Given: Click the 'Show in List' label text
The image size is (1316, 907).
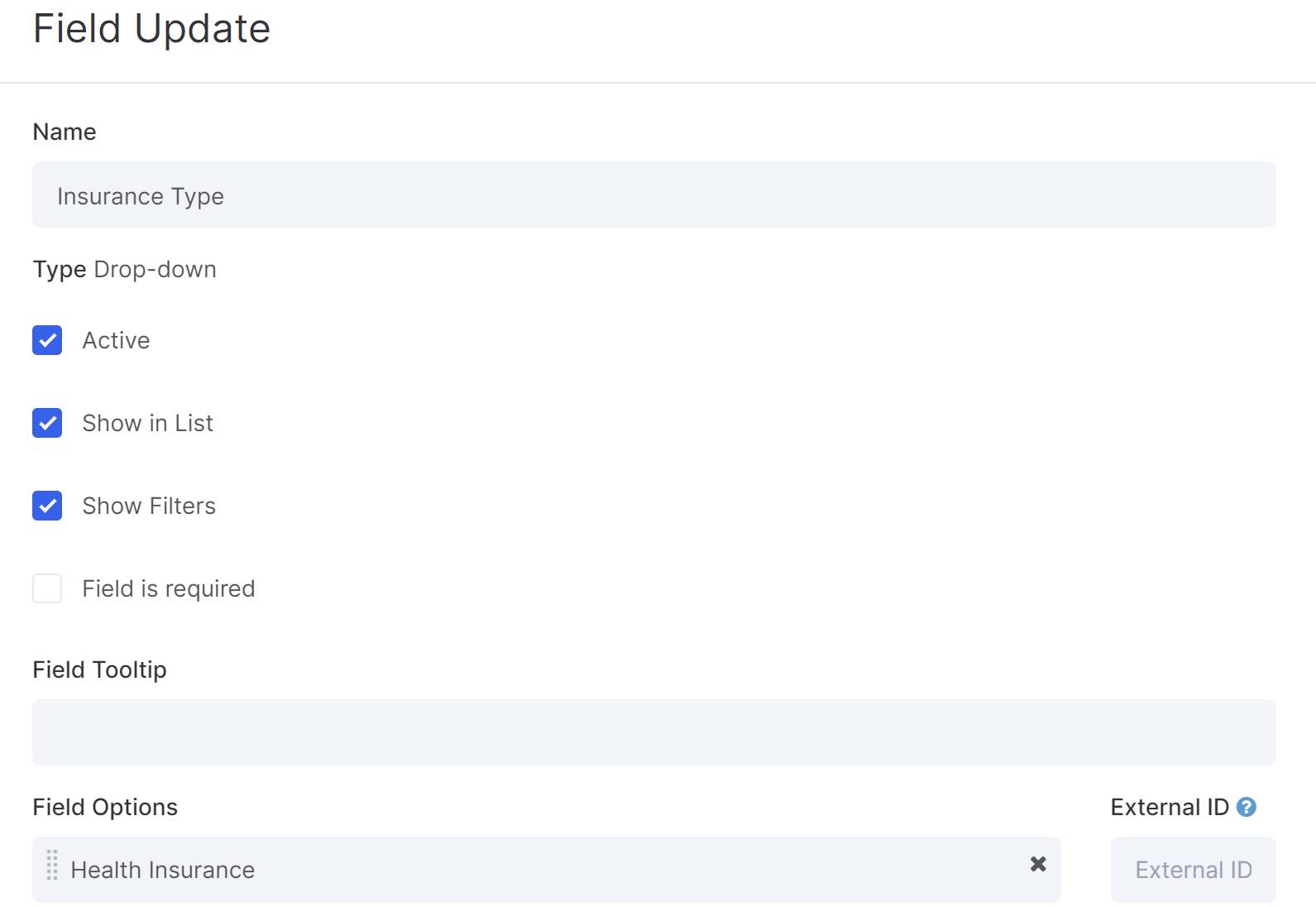Looking at the screenshot, I should tap(148, 423).
